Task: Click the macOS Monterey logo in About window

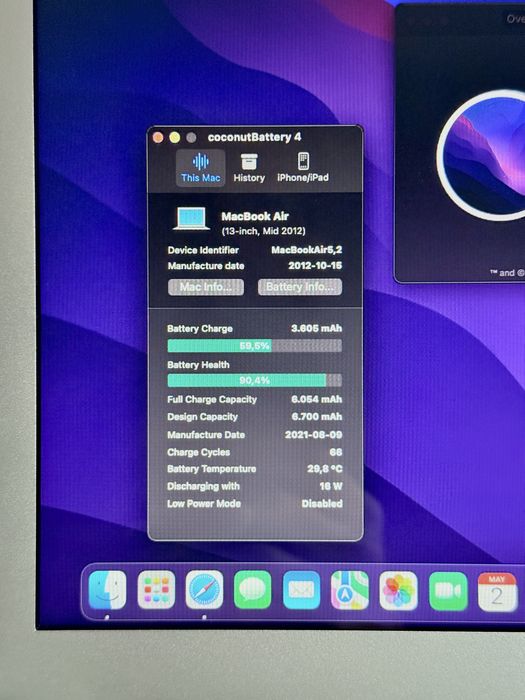Action: click(x=481, y=154)
